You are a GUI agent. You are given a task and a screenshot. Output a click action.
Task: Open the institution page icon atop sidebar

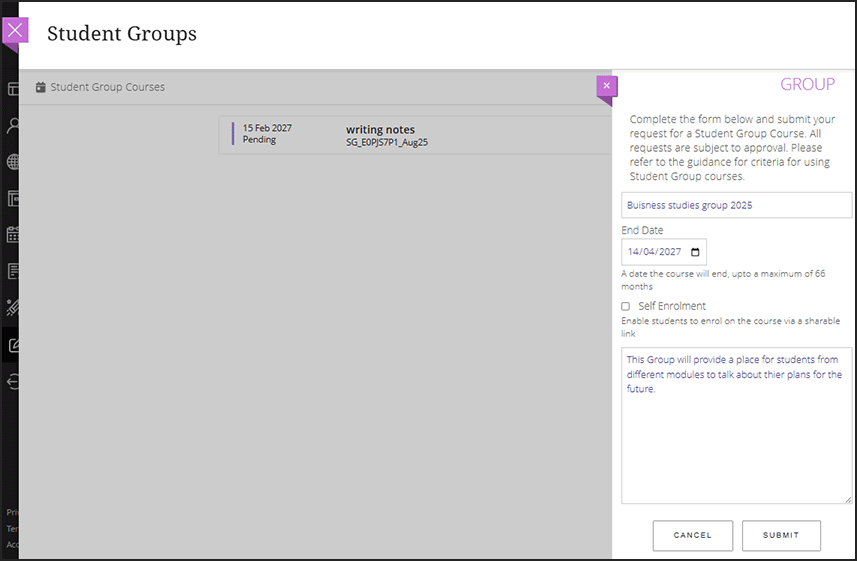(x=13, y=89)
